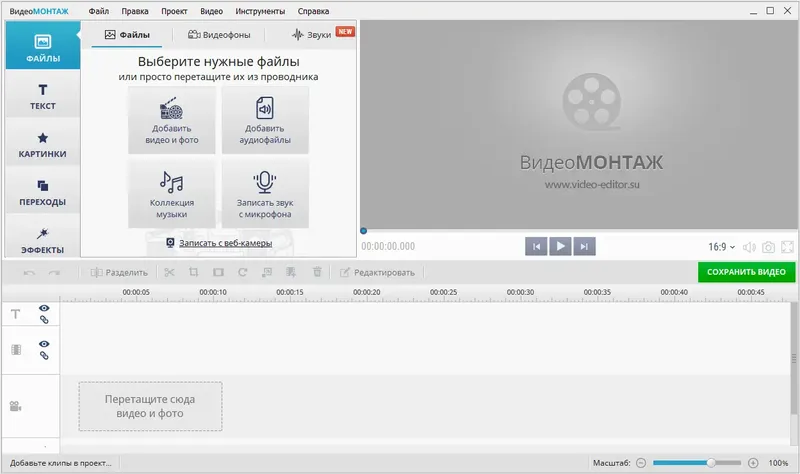Click the Разделить toolbar button
This screenshot has width=800, height=474.
[x=119, y=272]
